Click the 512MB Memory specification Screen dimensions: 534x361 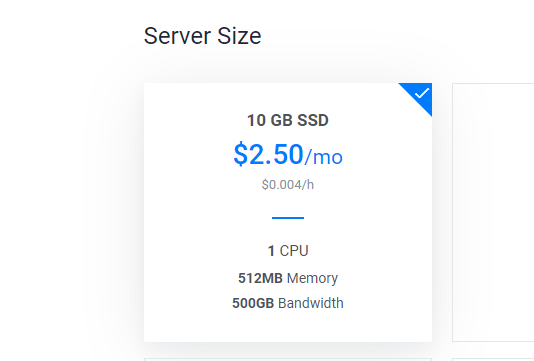pyautogui.click(x=288, y=278)
